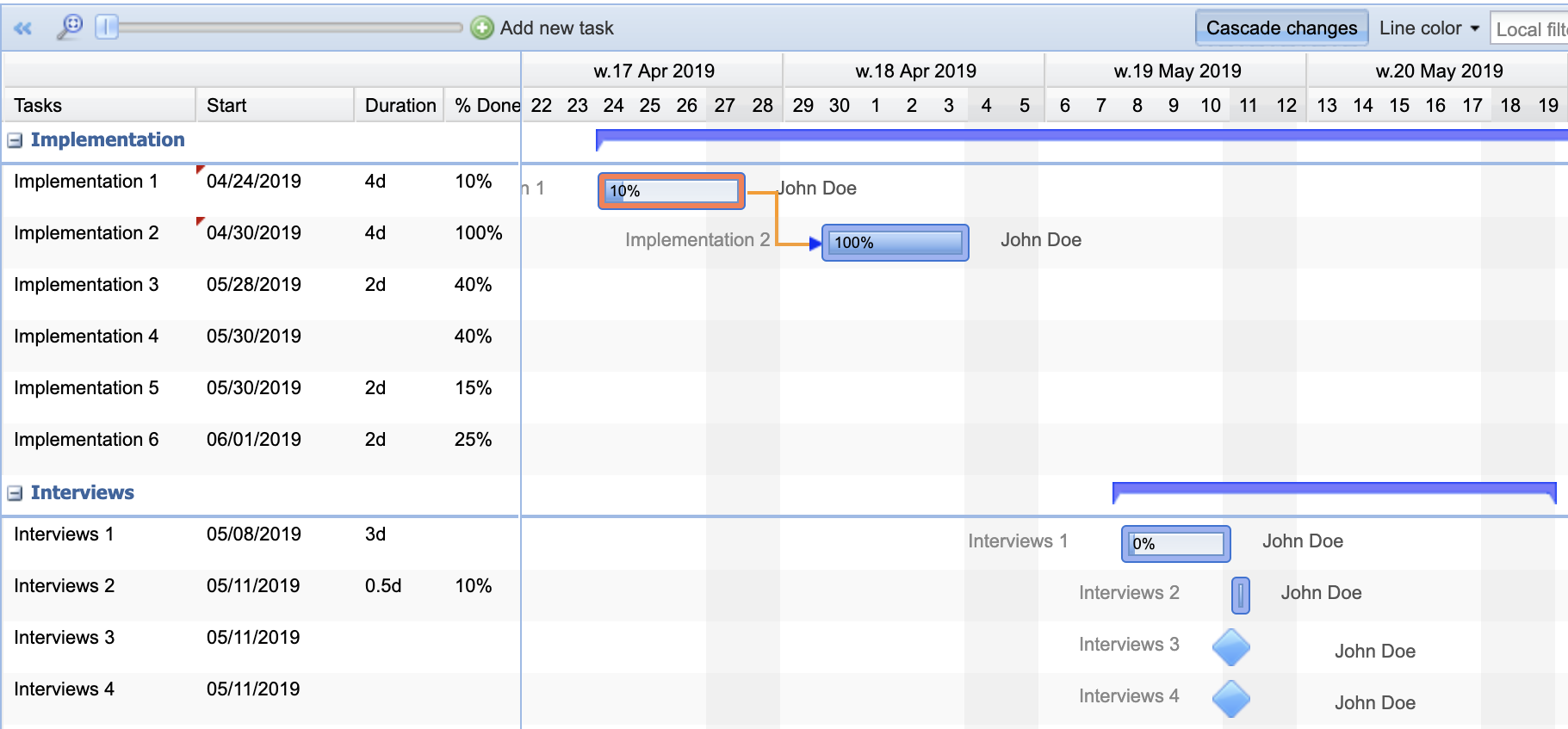
Task: Collapse the Implementation task group
Action: [x=15, y=140]
